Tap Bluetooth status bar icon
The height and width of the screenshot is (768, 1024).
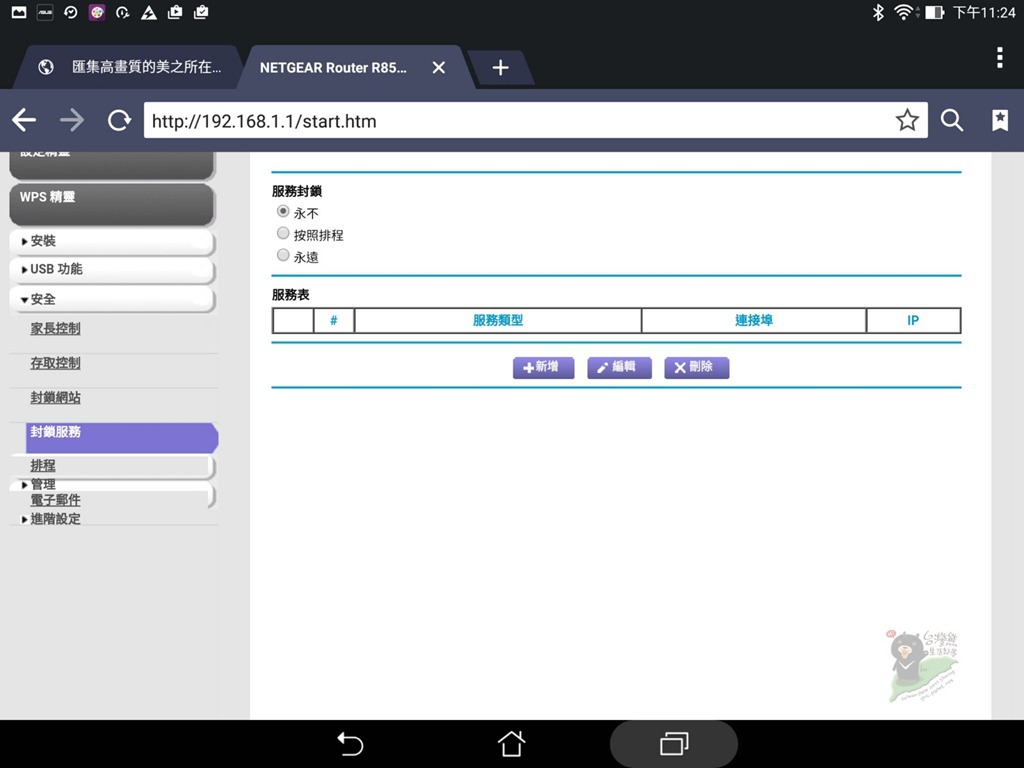[x=878, y=12]
